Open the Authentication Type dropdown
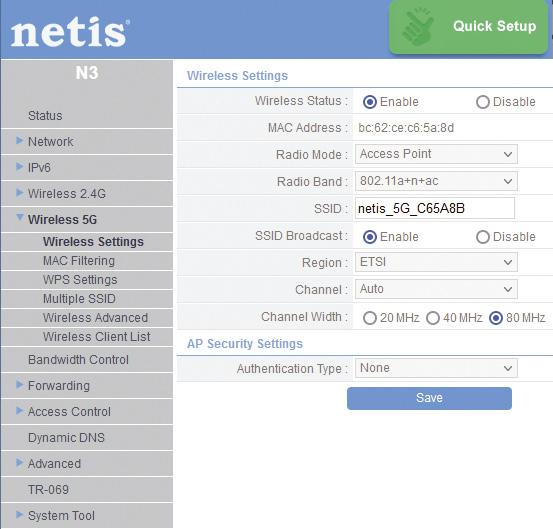This screenshot has height=529, width=553. coord(436,368)
